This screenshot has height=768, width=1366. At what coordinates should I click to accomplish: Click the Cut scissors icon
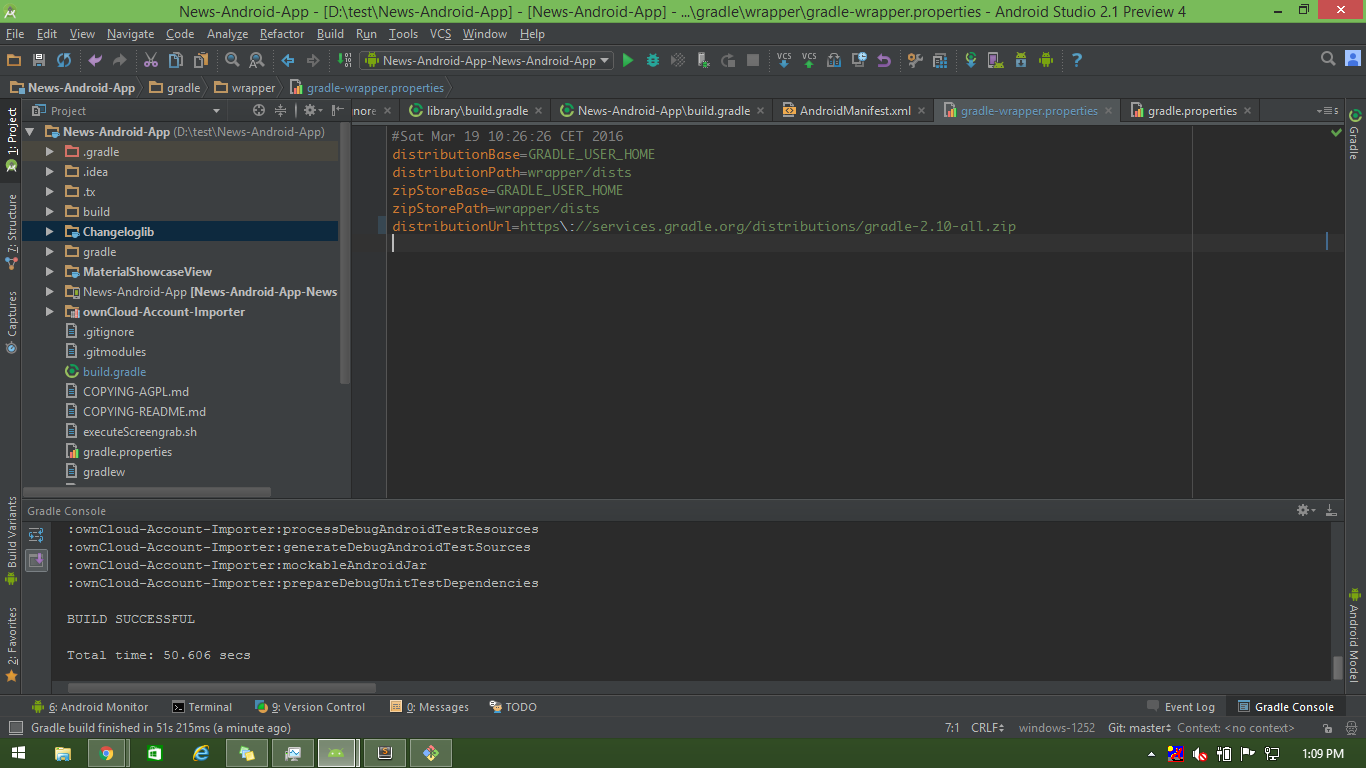pyautogui.click(x=151, y=60)
